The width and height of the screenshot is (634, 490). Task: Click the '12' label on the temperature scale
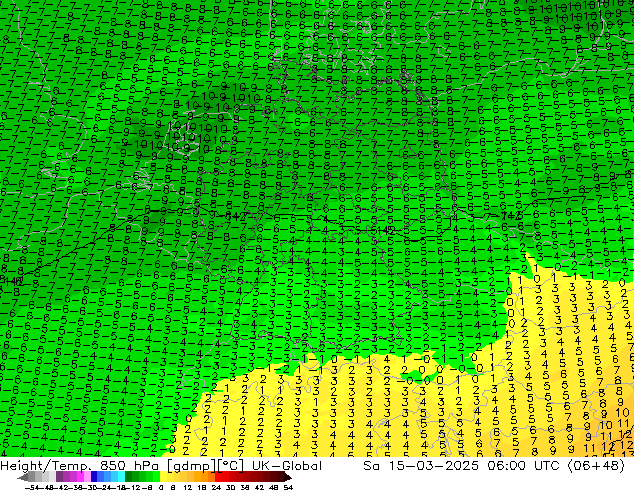click(x=188, y=487)
